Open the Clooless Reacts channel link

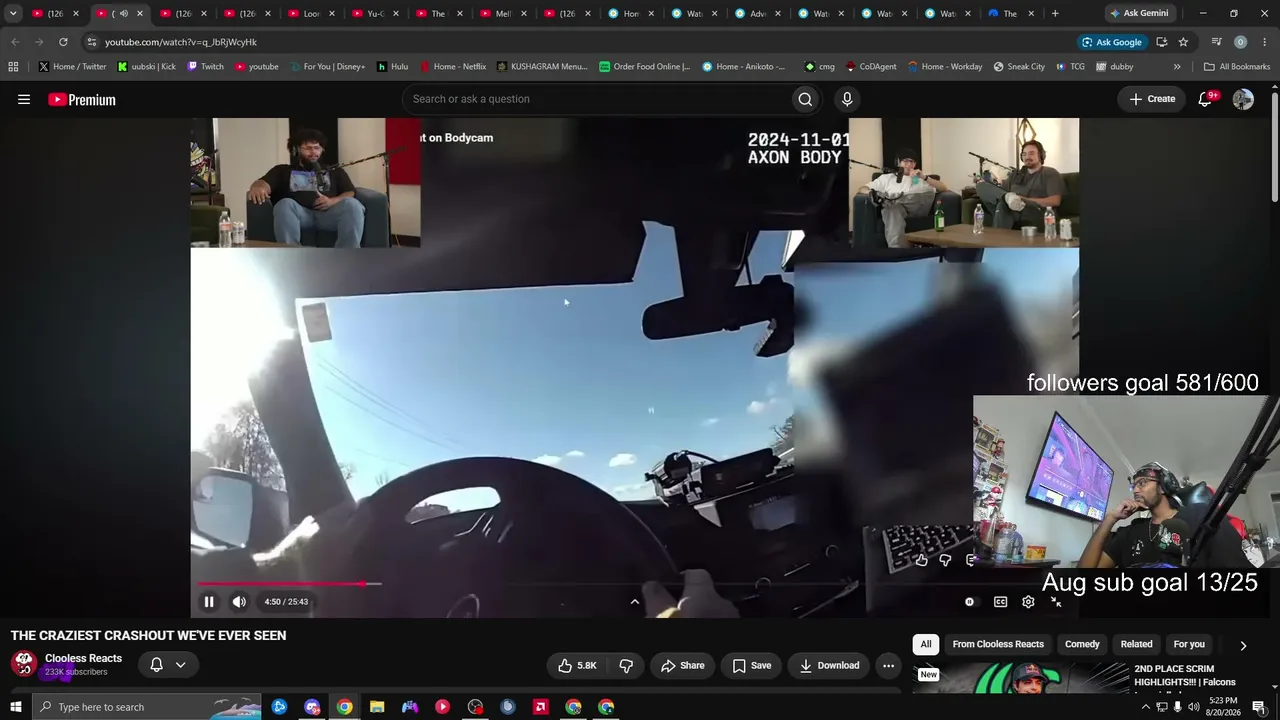point(83,658)
